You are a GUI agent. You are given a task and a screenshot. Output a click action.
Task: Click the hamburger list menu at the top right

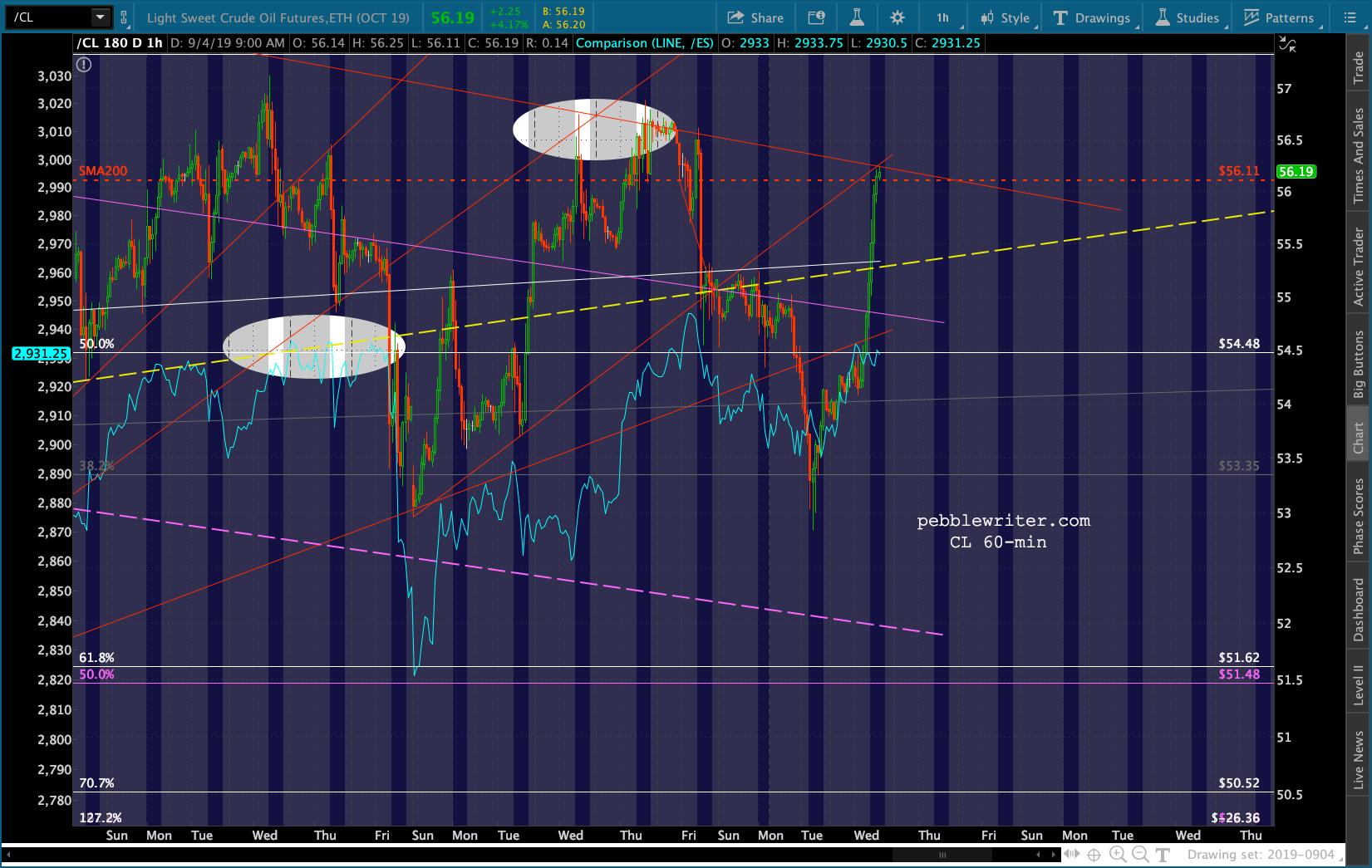[x=1350, y=17]
